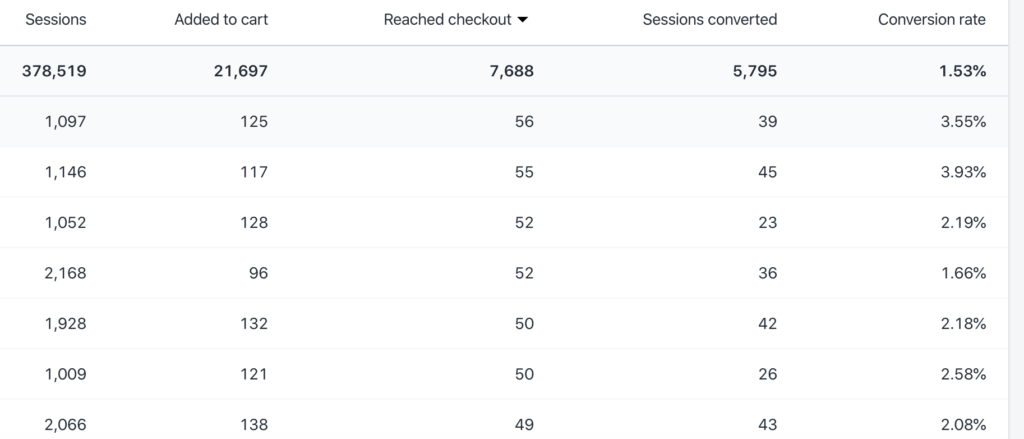Image resolution: width=1024 pixels, height=439 pixels.
Task: Click the 2.58% conversion rate cell
Action: pyautogui.click(x=963, y=374)
